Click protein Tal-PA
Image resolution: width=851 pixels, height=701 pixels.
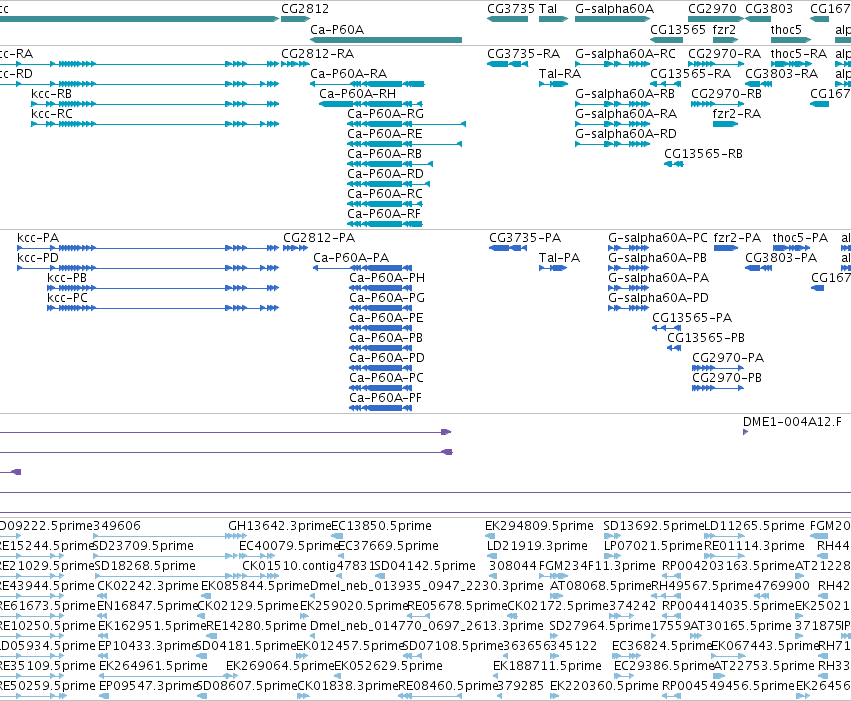tap(560, 258)
